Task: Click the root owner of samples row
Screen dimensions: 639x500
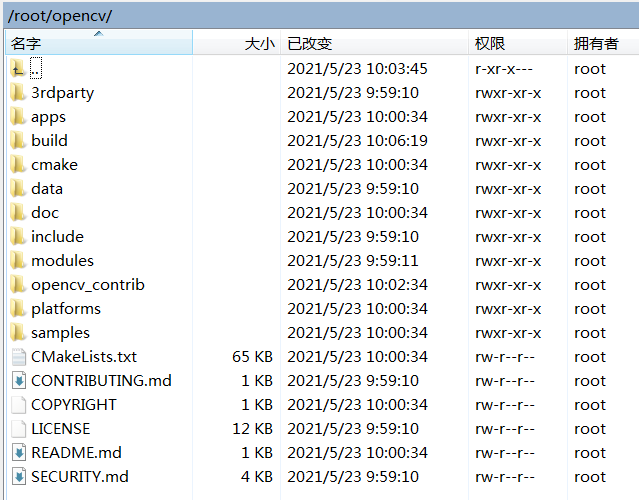Action: point(590,333)
